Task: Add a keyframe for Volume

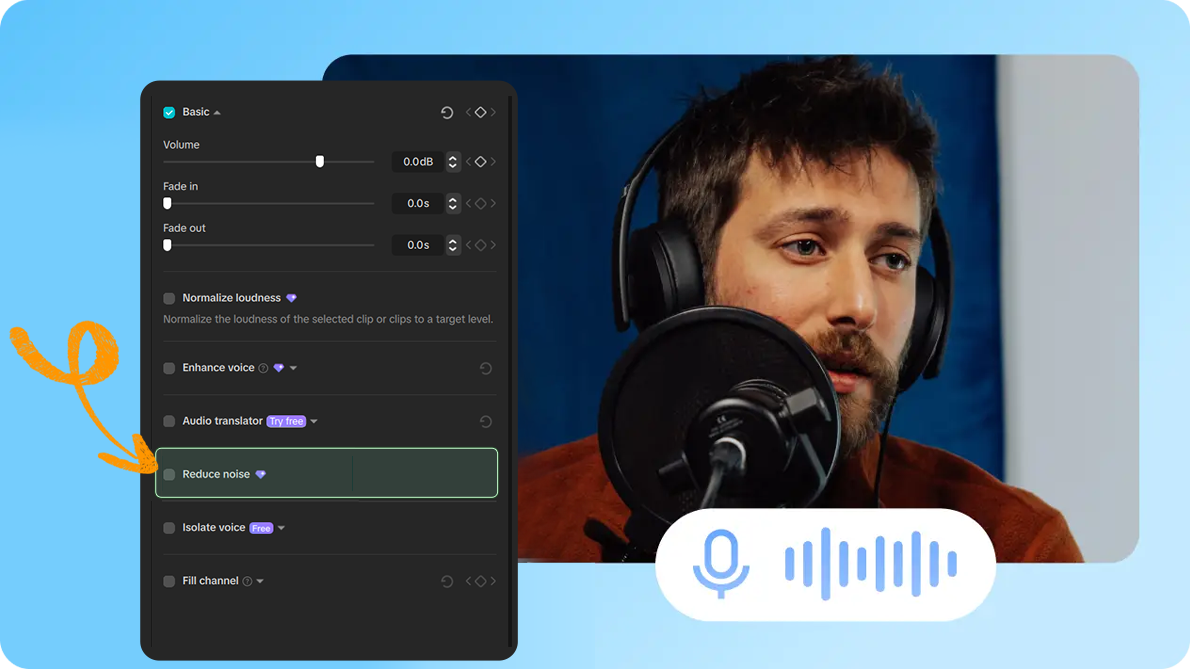Action: click(481, 162)
